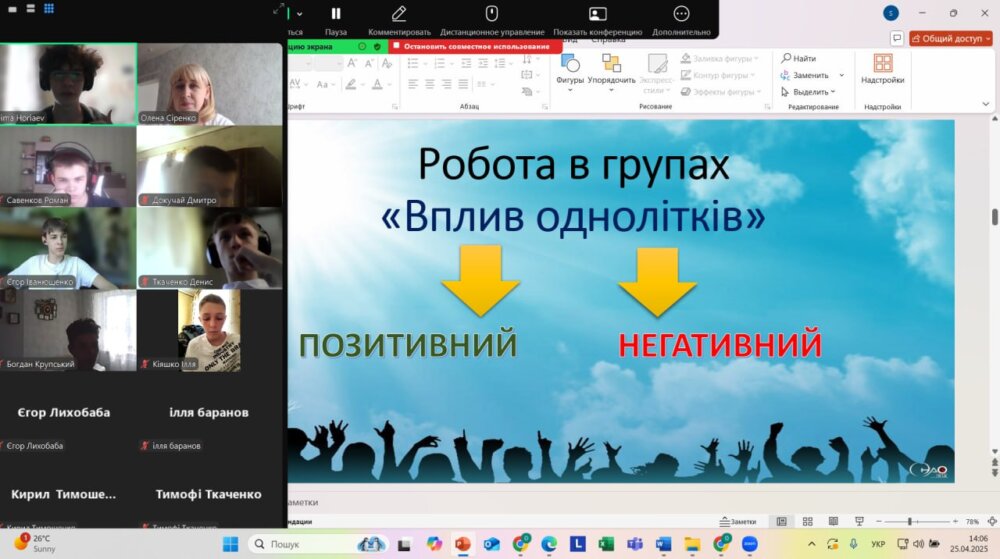
Task: Open the Дополнительно (more) menu in Zoom
Action: [681, 20]
